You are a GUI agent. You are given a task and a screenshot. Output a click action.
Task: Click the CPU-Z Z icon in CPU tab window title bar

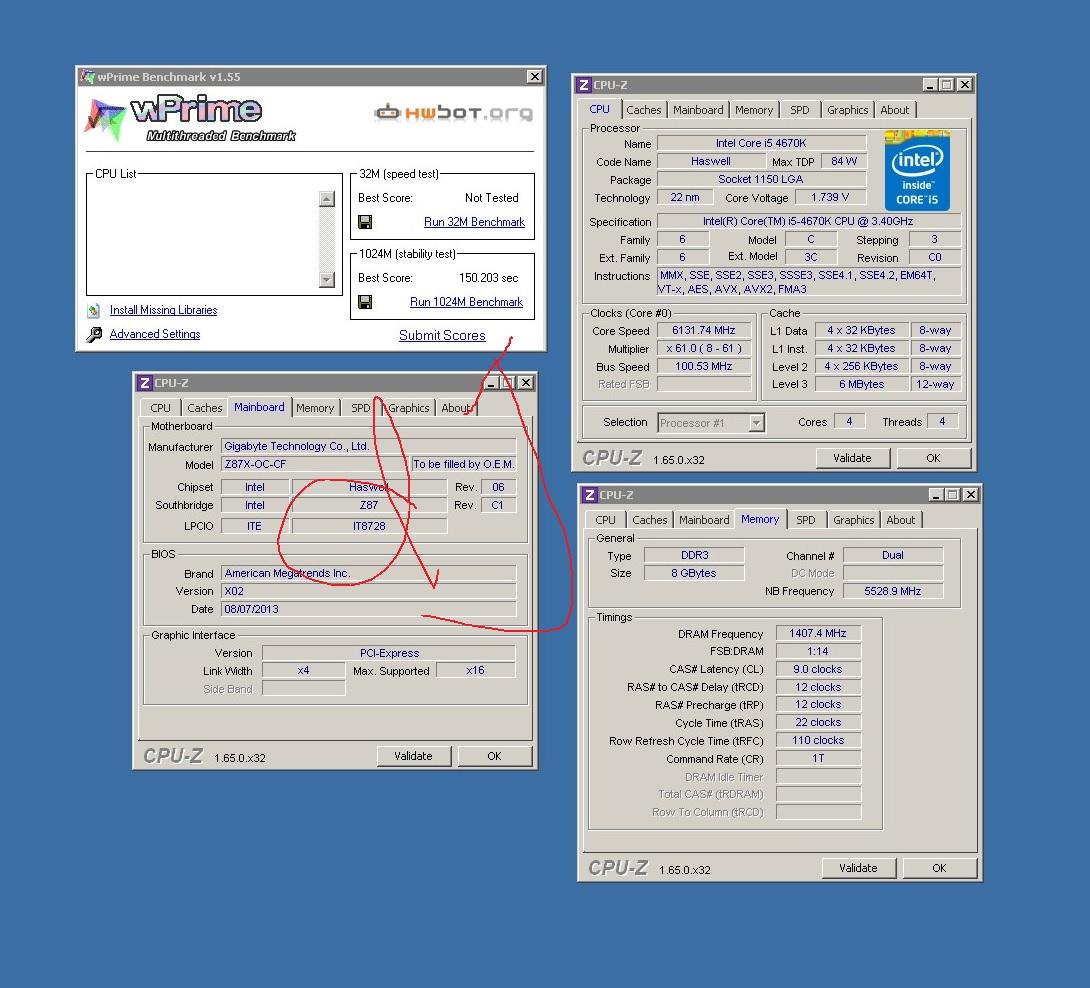pos(583,85)
